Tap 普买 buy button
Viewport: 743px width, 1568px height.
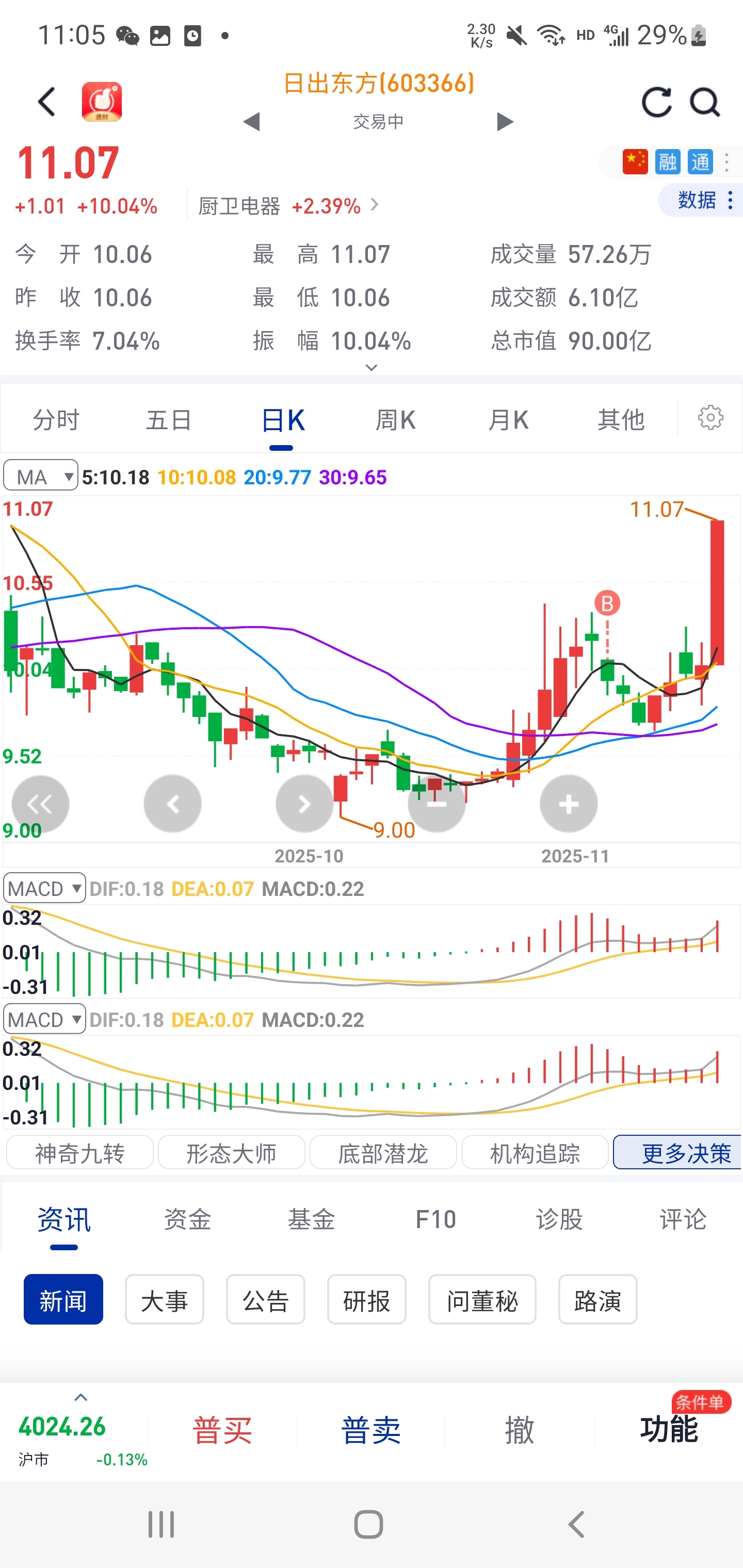[x=222, y=1430]
